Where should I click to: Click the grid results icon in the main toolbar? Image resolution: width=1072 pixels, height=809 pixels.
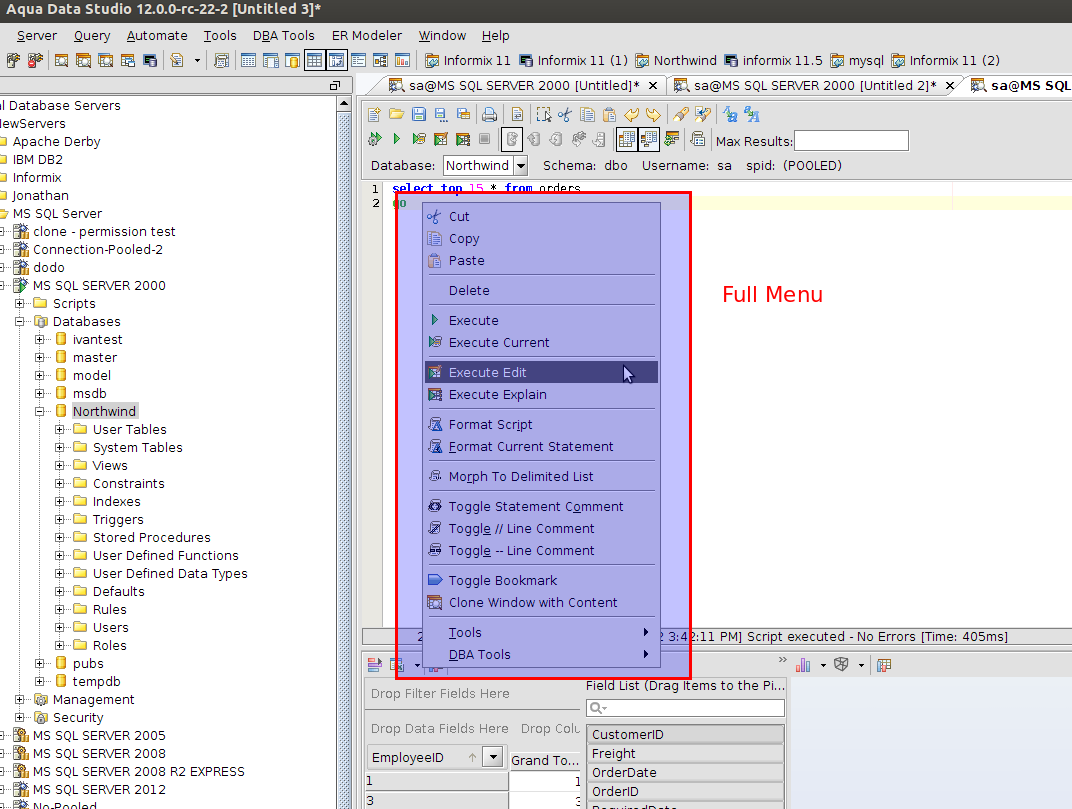248,60
